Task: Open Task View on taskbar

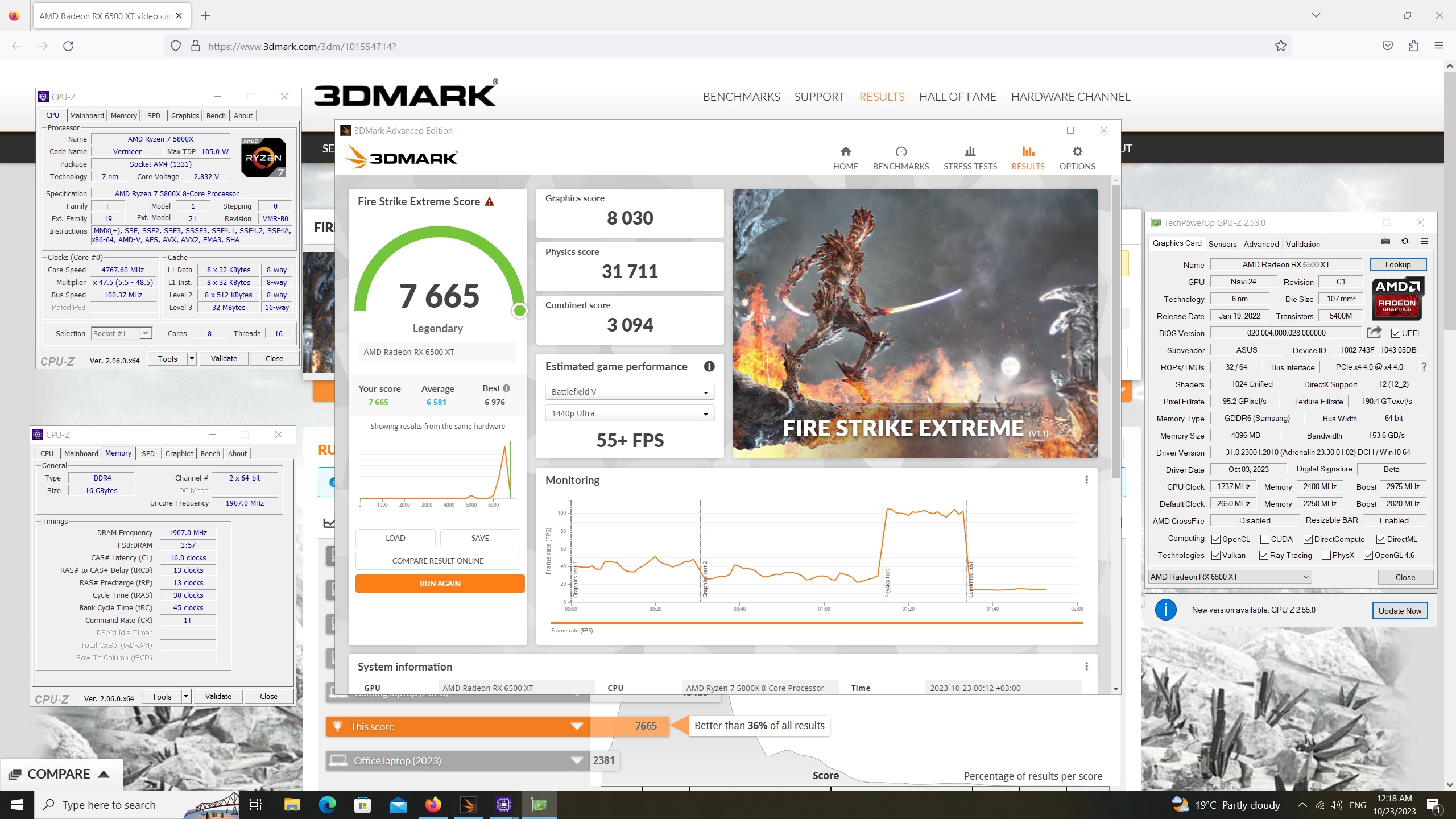Action: (256, 805)
